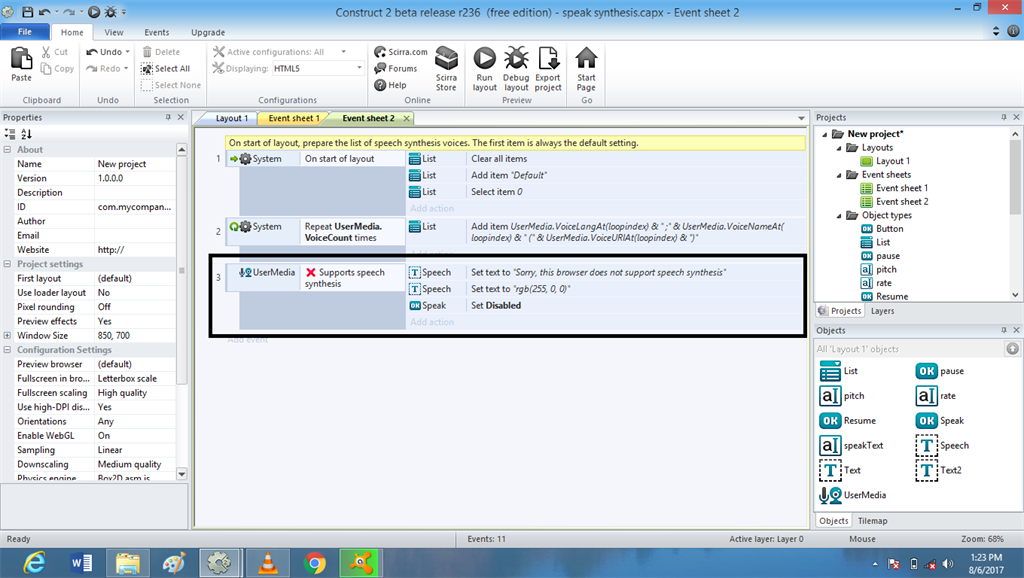Expand the Window Size property

tap(7, 335)
